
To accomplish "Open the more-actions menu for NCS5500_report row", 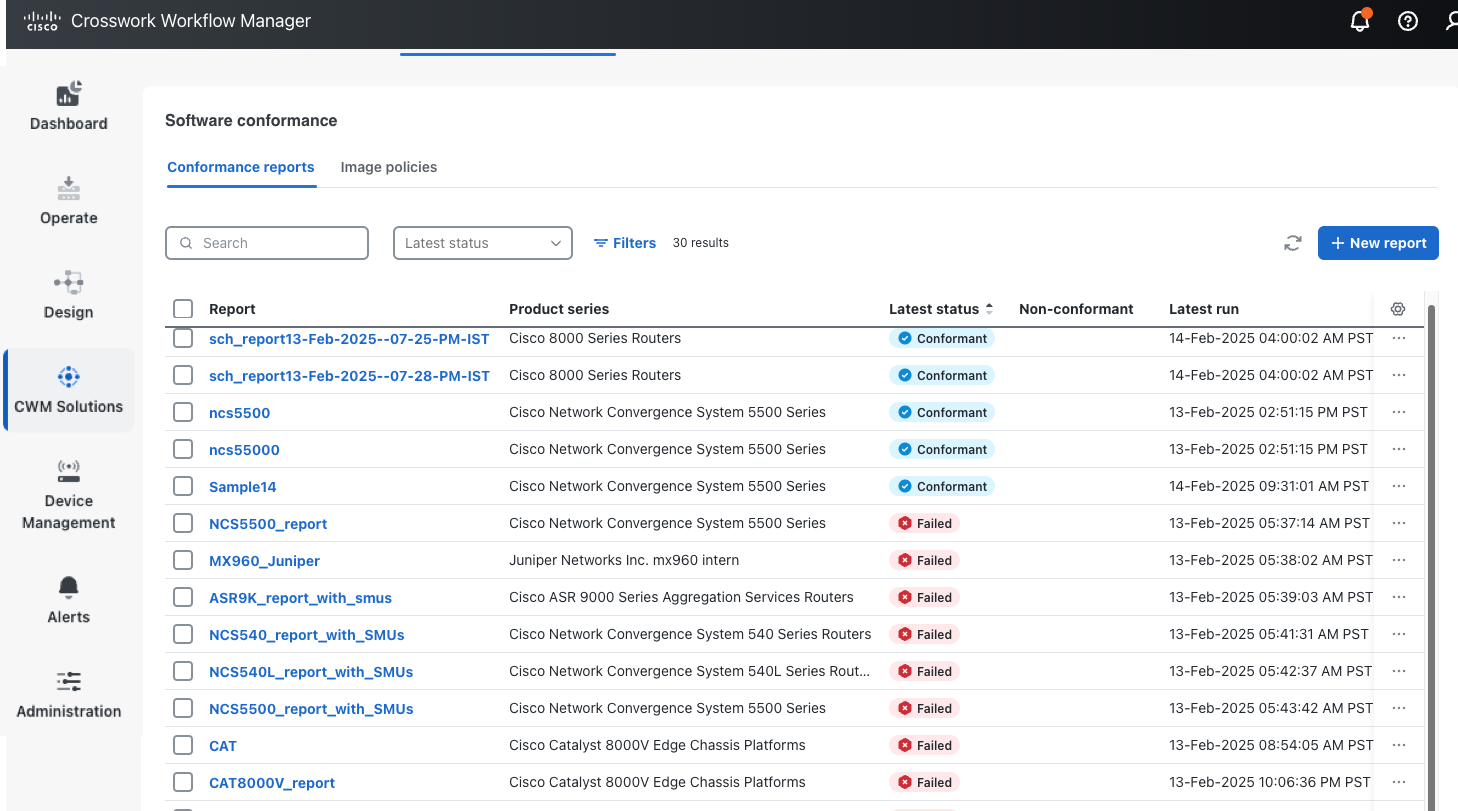I will click(x=1399, y=523).
